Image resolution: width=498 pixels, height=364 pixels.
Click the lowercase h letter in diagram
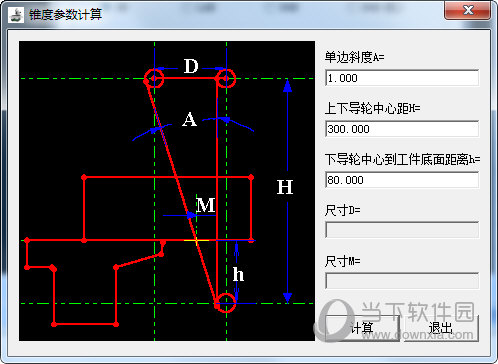click(238, 274)
